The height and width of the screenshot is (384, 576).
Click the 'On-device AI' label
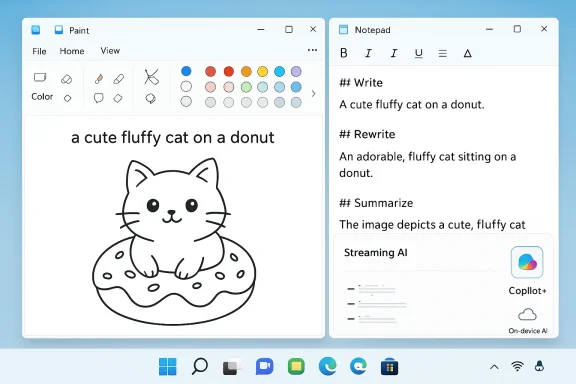(x=528, y=331)
